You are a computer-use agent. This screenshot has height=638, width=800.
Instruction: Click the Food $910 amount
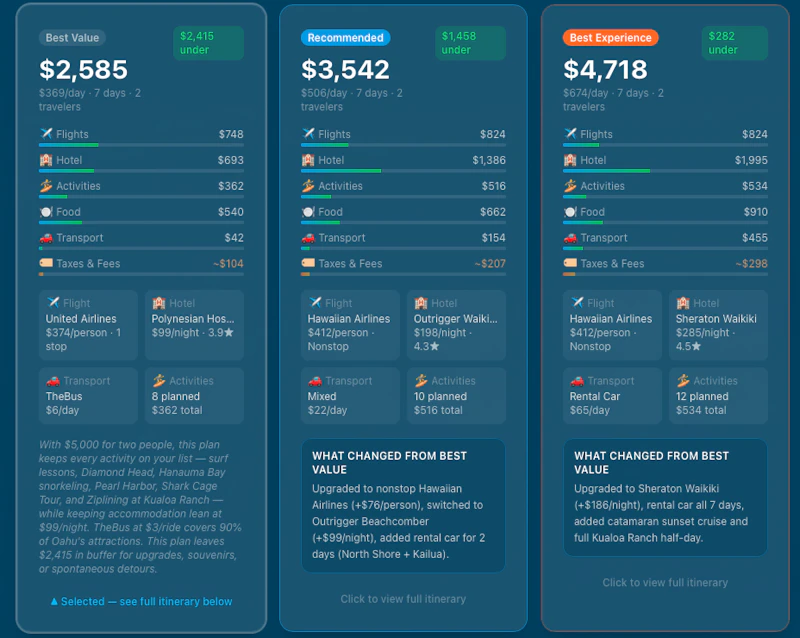point(756,212)
